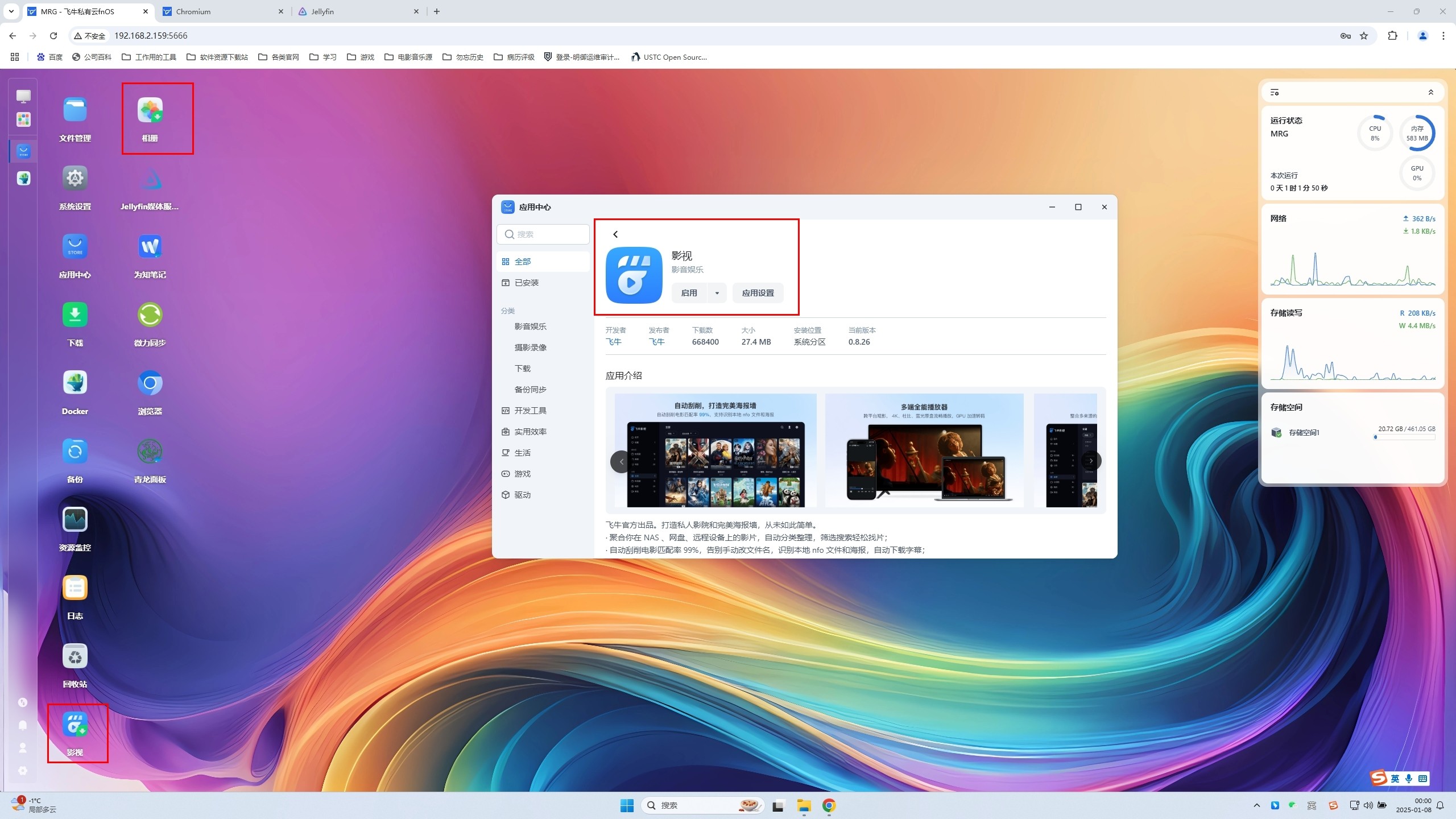
Task: Select the Docker icon in left dock
Action: click(23, 179)
